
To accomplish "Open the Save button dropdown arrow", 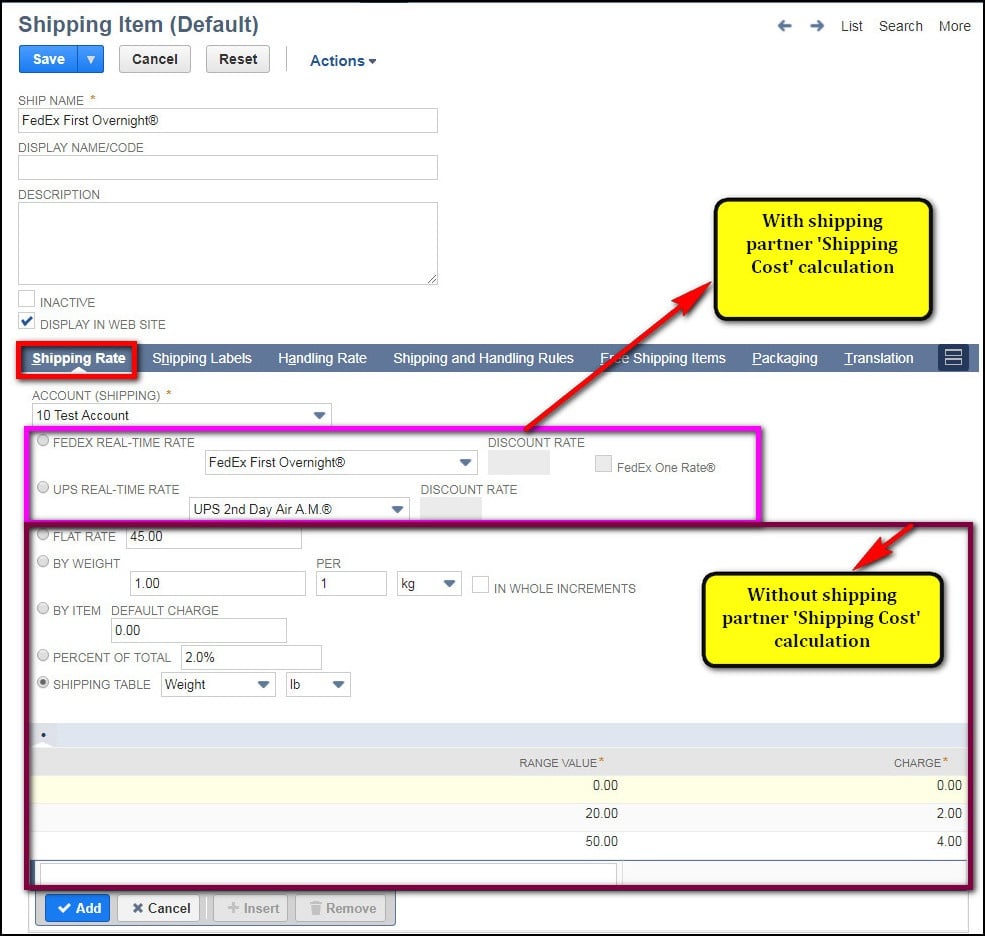I will click(x=91, y=59).
